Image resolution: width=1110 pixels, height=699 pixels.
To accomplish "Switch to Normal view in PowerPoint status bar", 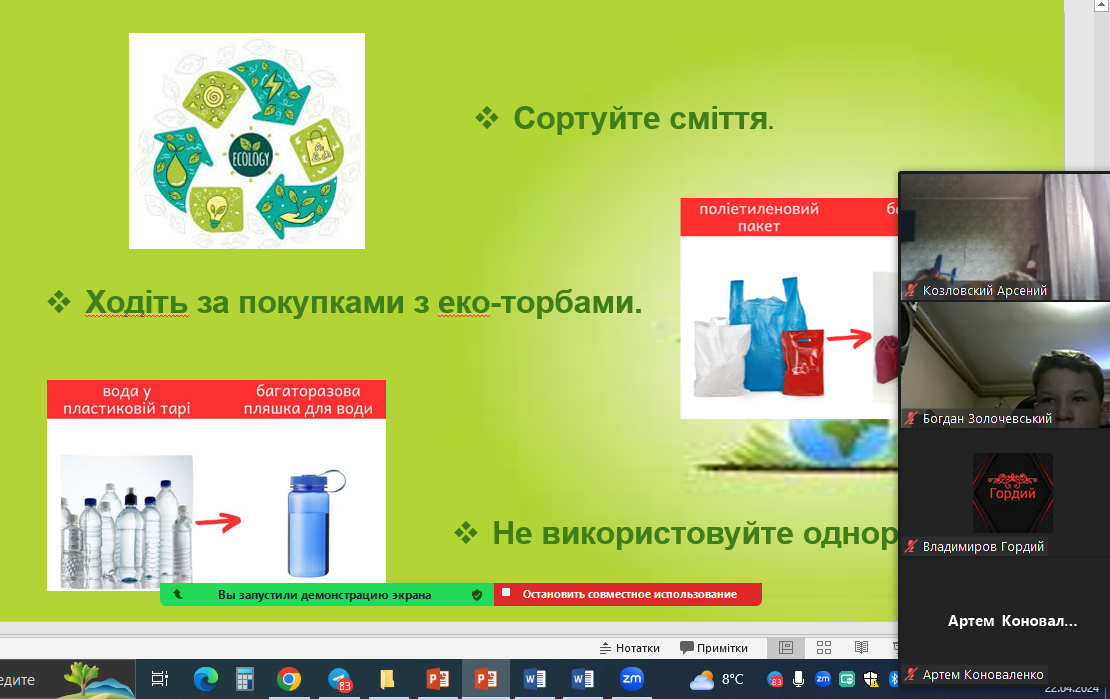I will pos(786,647).
